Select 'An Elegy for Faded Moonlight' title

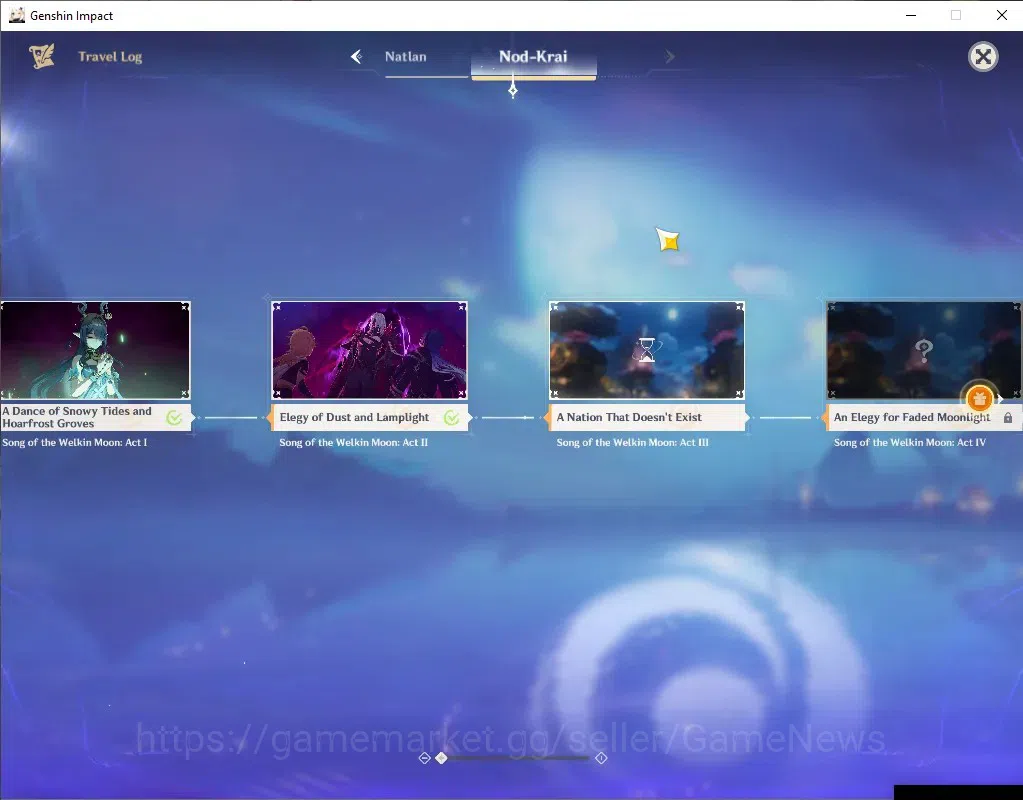click(x=911, y=417)
